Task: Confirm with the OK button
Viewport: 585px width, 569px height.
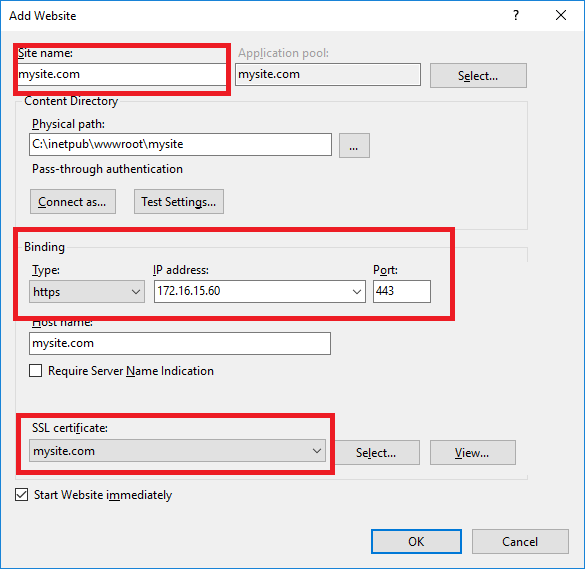Action: tap(416, 541)
